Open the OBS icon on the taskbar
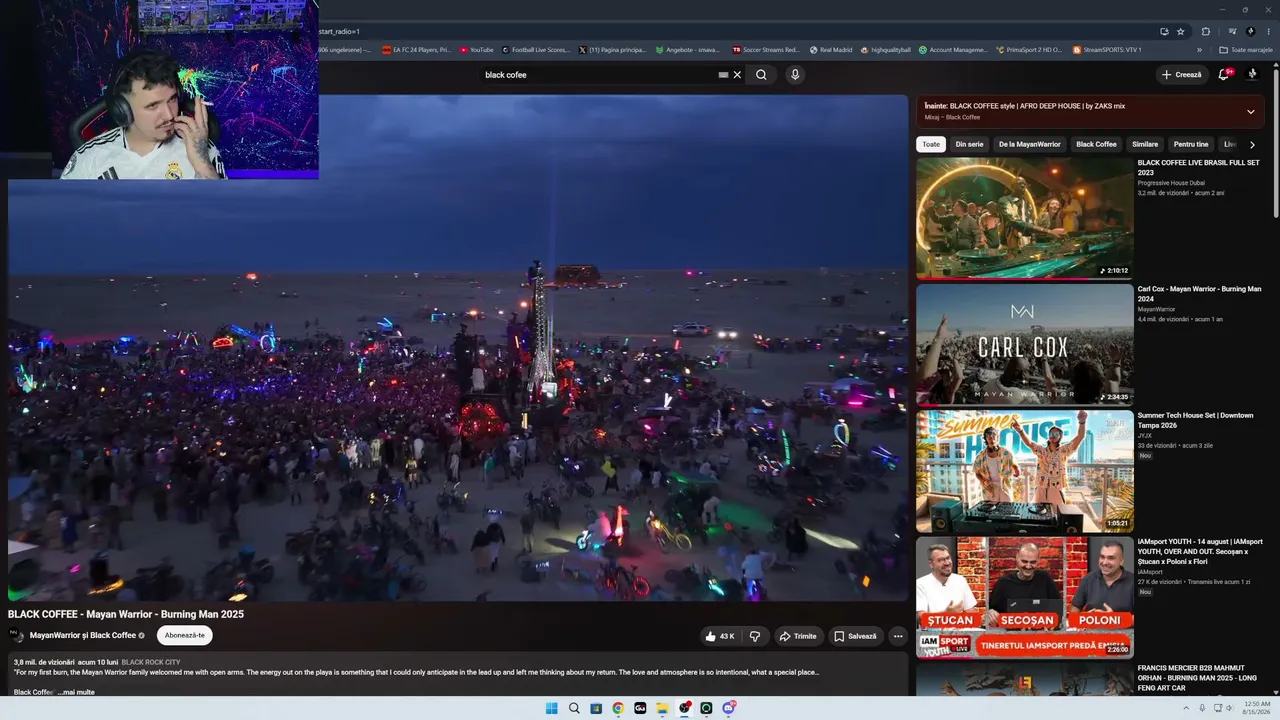 click(x=684, y=708)
